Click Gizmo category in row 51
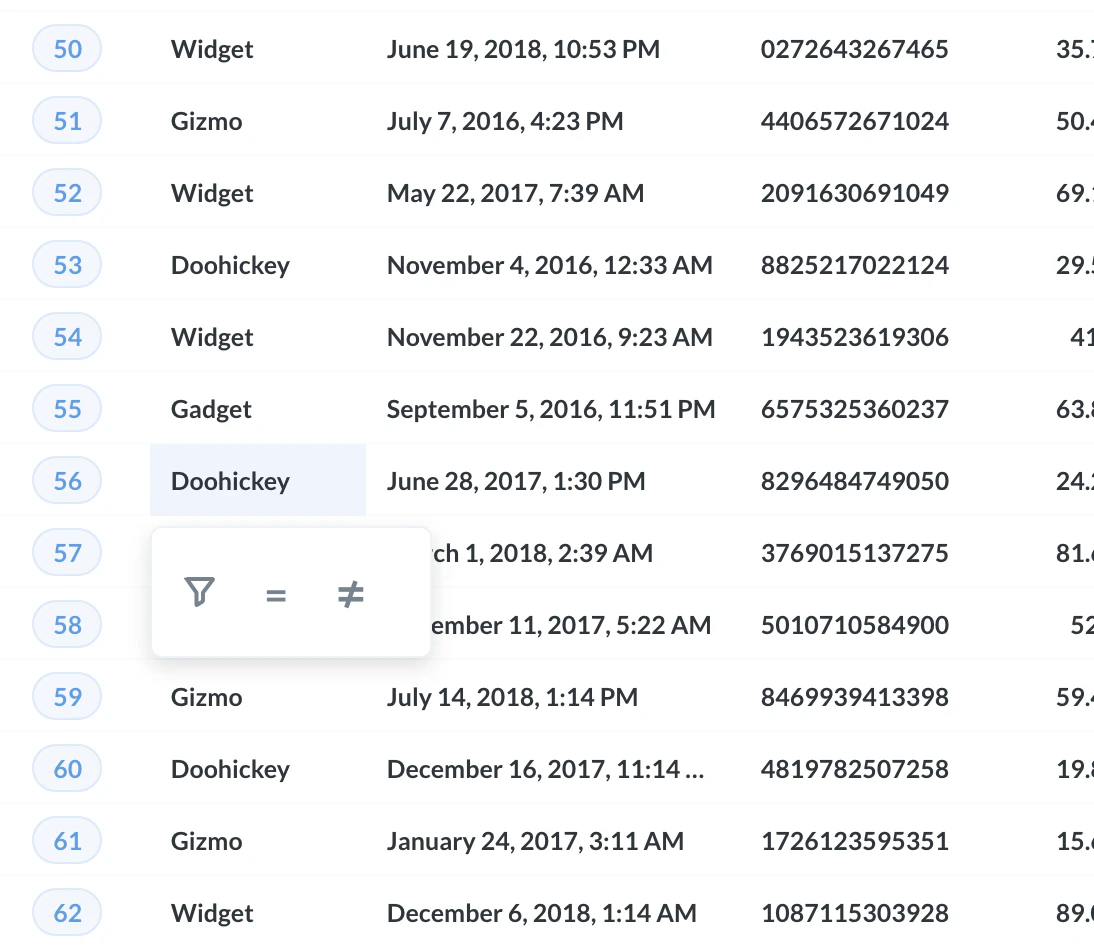The image size is (1094, 946). (207, 121)
